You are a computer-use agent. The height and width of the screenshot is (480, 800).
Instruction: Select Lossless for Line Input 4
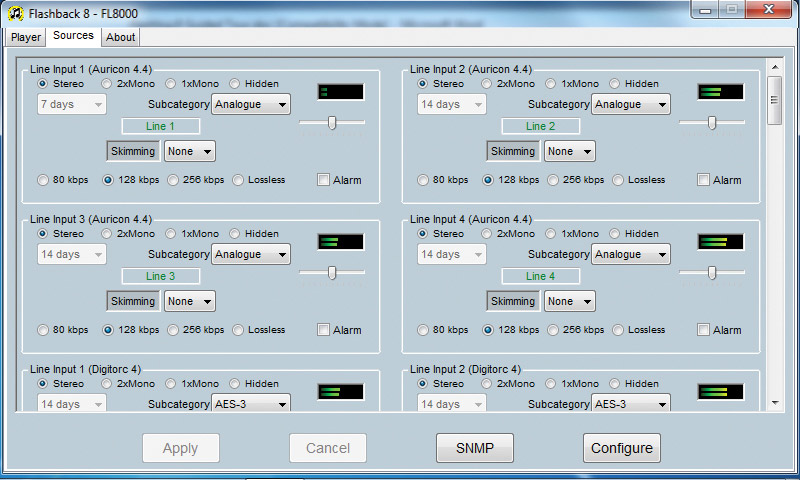[620, 330]
